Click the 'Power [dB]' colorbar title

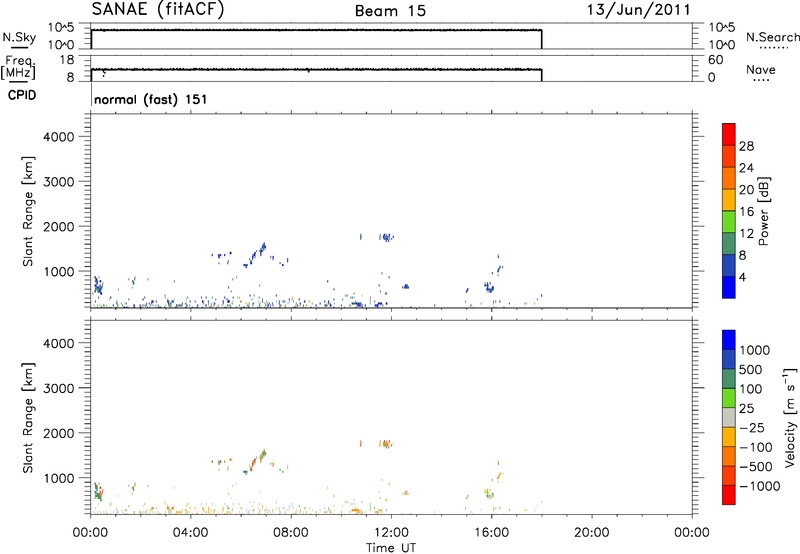coord(763,211)
